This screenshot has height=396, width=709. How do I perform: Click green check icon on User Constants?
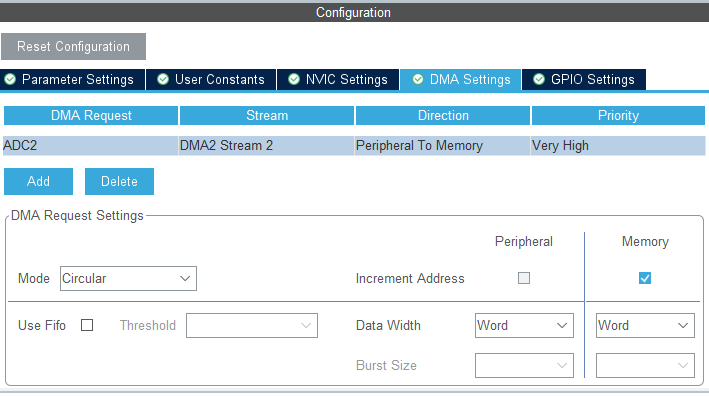click(163, 80)
